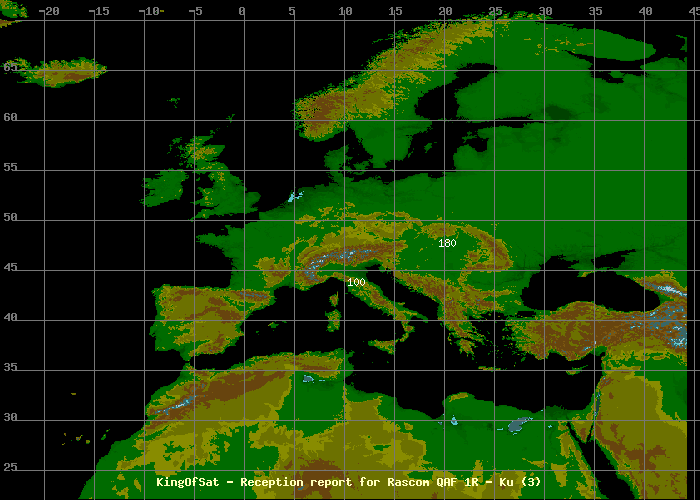Select the 40 longitude label at top
Viewport: 700px width, 500px height.
pyautogui.click(x=645, y=11)
